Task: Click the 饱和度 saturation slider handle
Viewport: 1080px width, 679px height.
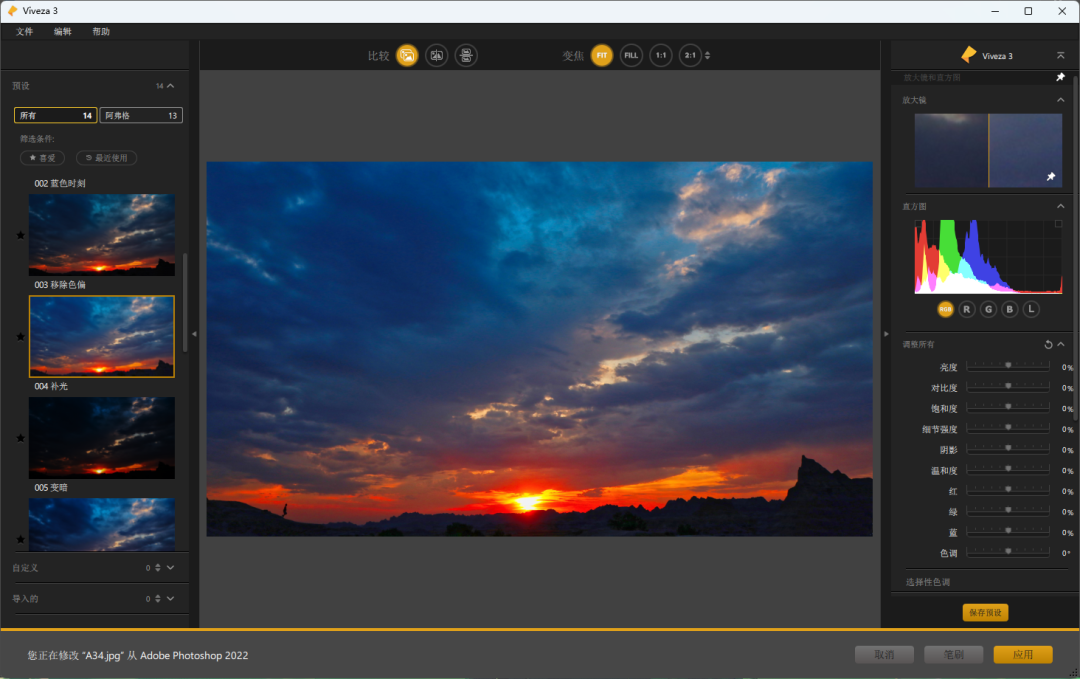Action: click(x=1008, y=407)
